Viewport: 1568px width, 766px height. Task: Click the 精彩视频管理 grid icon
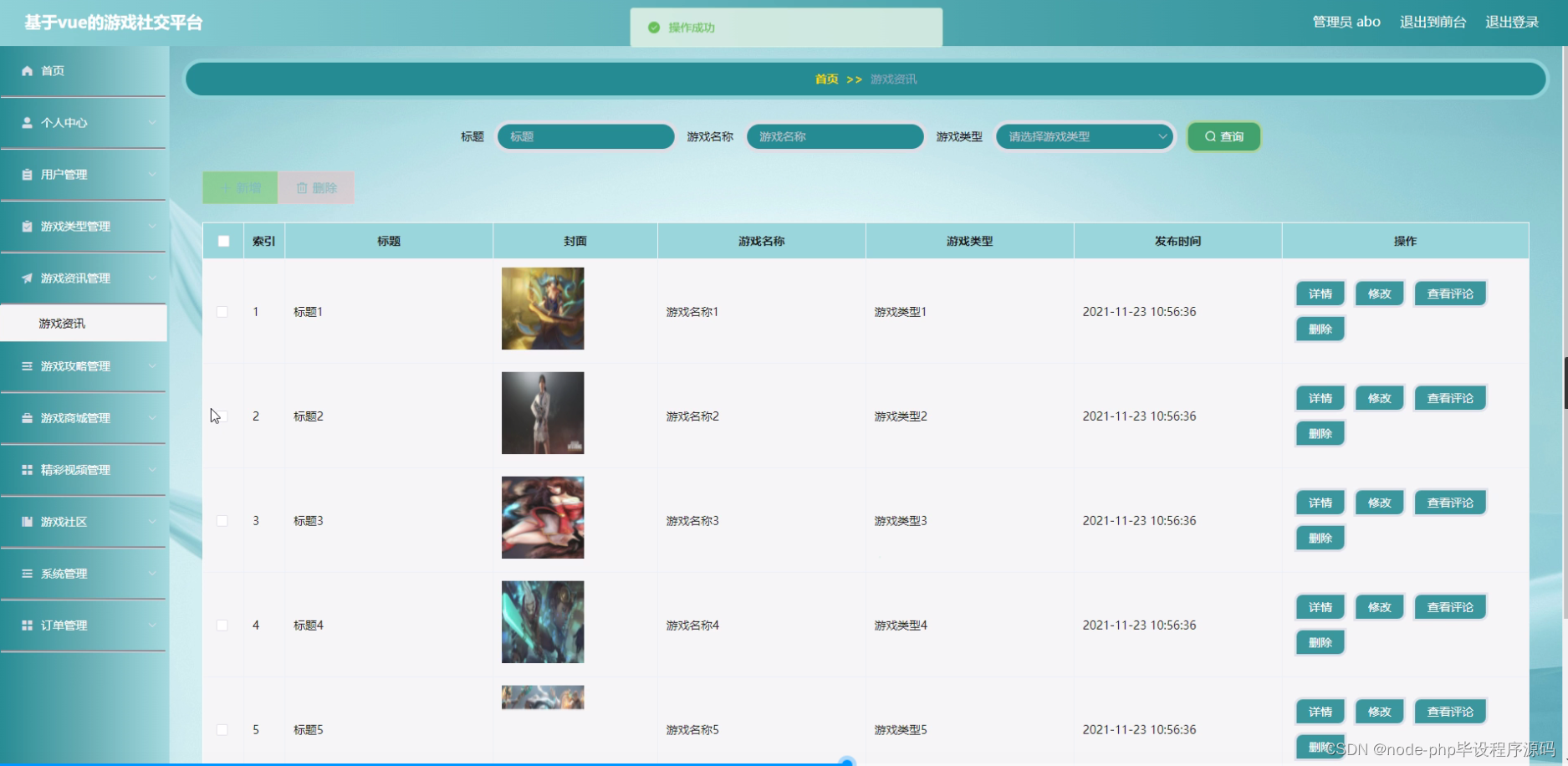click(x=26, y=469)
